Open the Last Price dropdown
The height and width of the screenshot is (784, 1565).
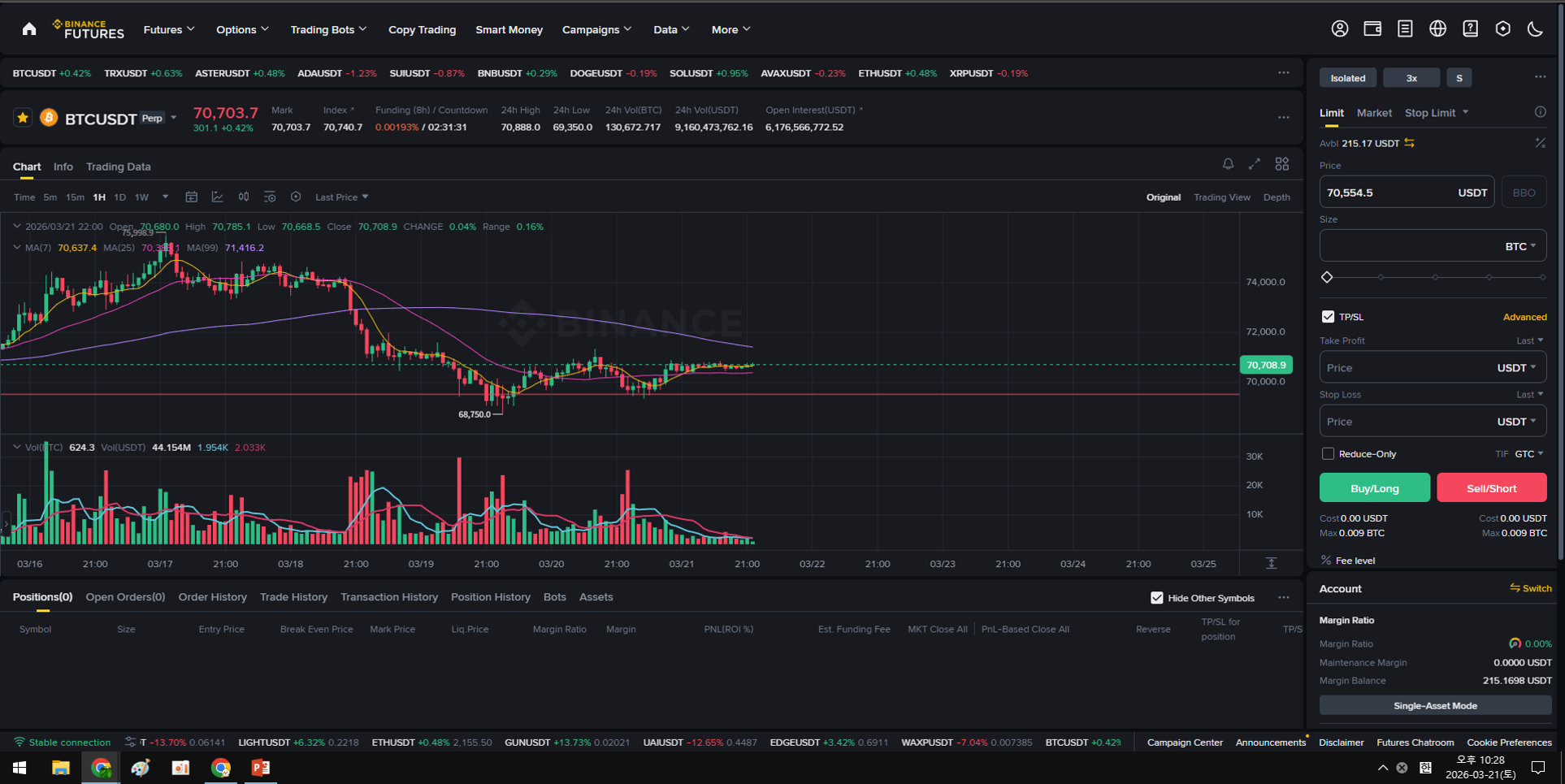click(x=341, y=197)
